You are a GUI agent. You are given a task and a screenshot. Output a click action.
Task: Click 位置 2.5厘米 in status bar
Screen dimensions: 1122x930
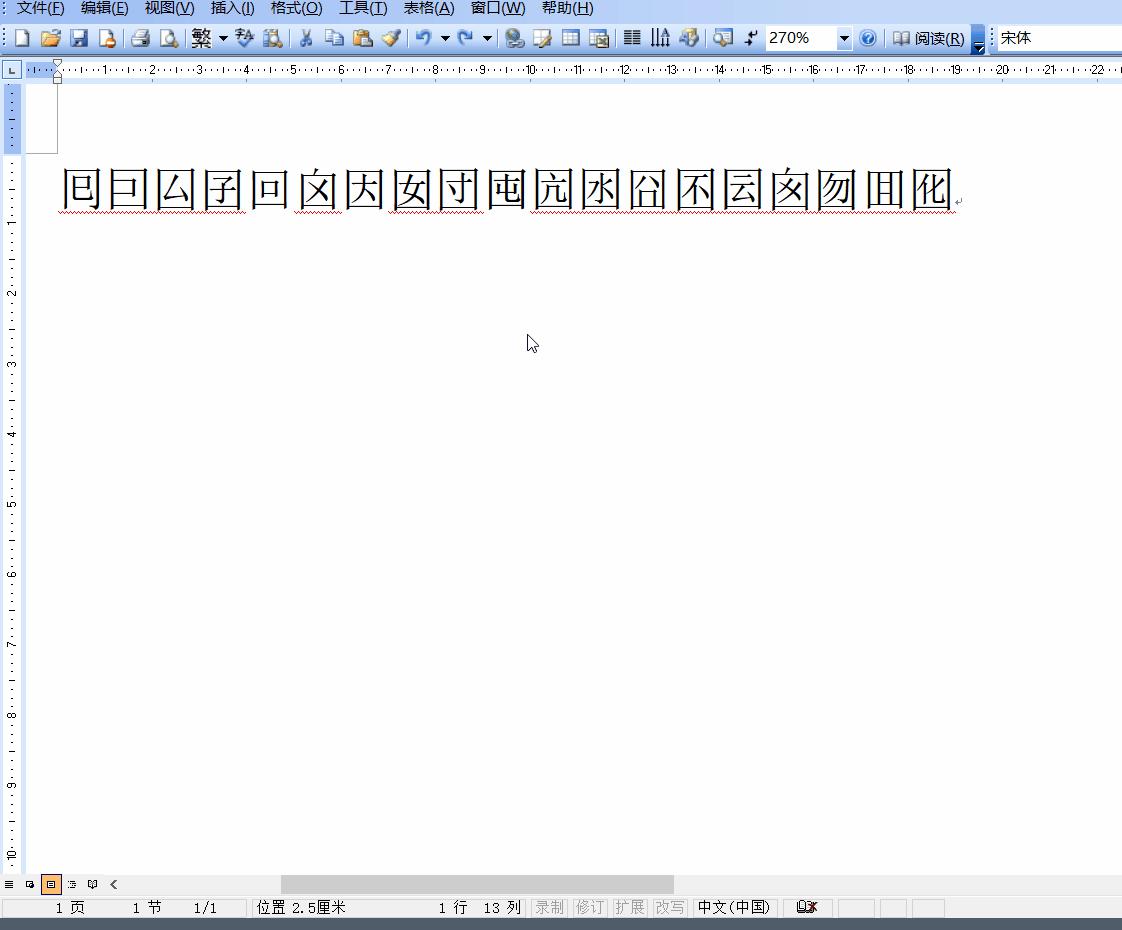pyautogui.click(x=301, y=908)
